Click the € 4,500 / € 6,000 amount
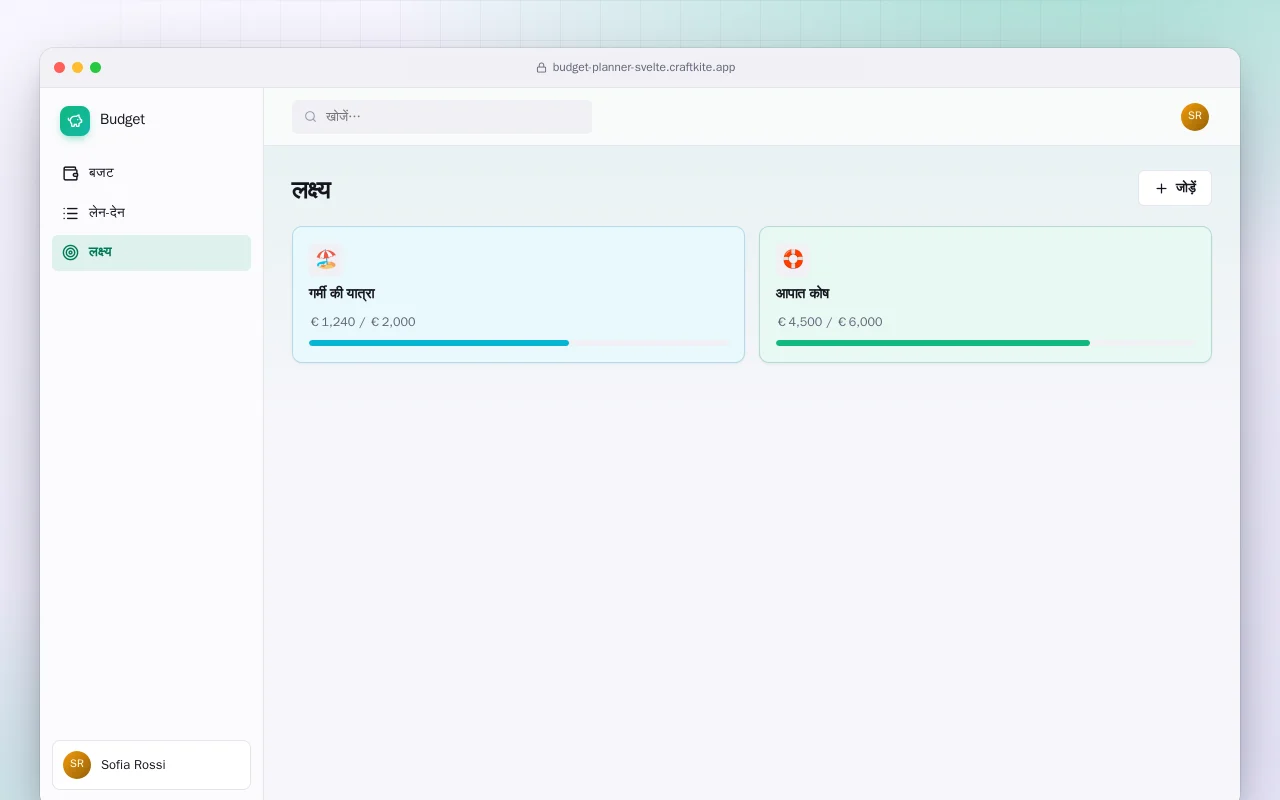 tap(830, 322)
